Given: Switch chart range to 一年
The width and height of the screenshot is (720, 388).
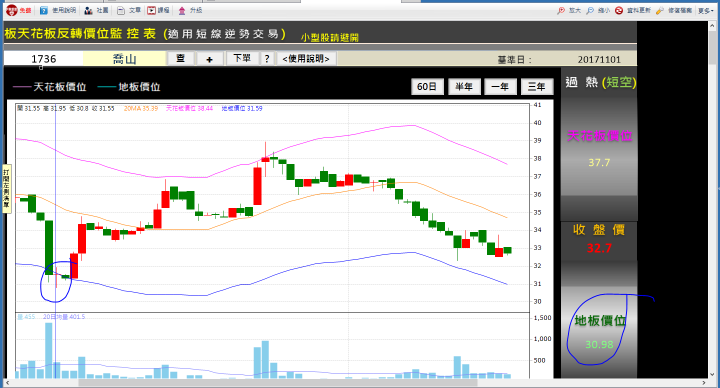Looking at the screenshot, I should pos(500,86).
